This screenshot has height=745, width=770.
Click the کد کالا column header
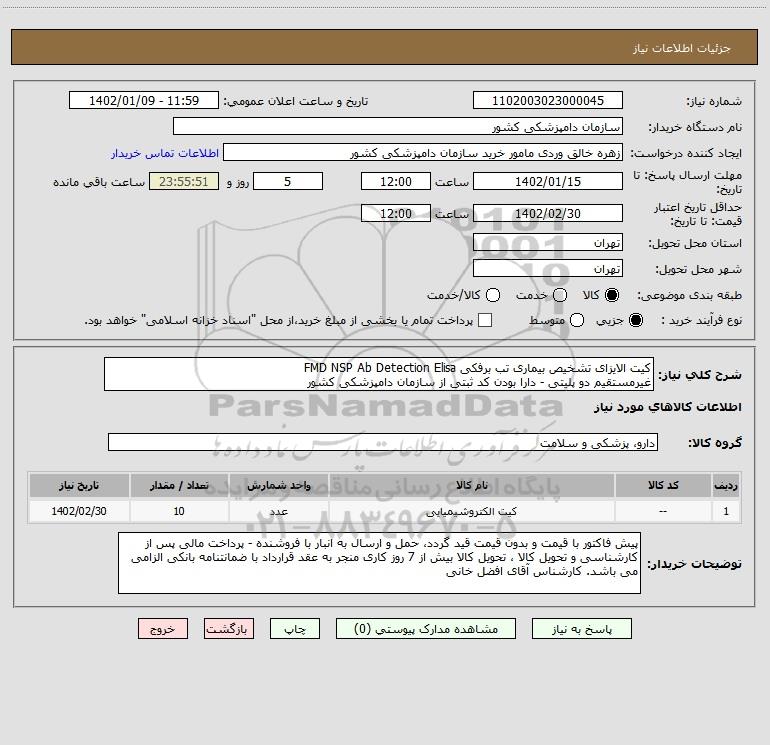click(663, 485)
